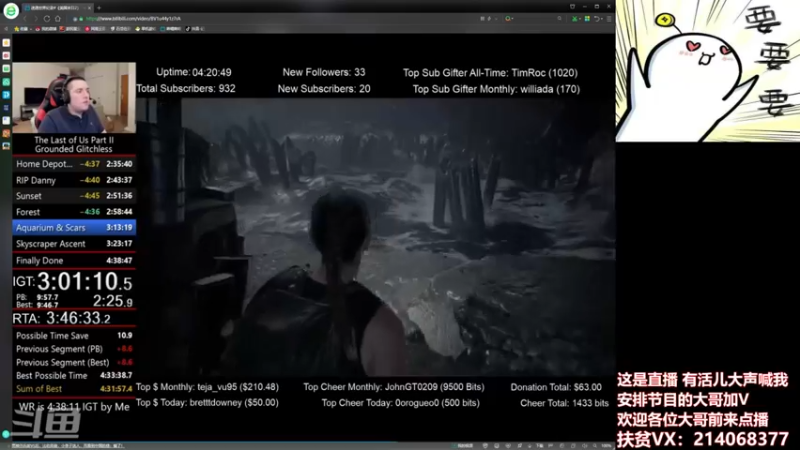Click the 'Uptime: 04:20:49' text
This screenshot has height=450, width=800.
(x=194, y=72)
